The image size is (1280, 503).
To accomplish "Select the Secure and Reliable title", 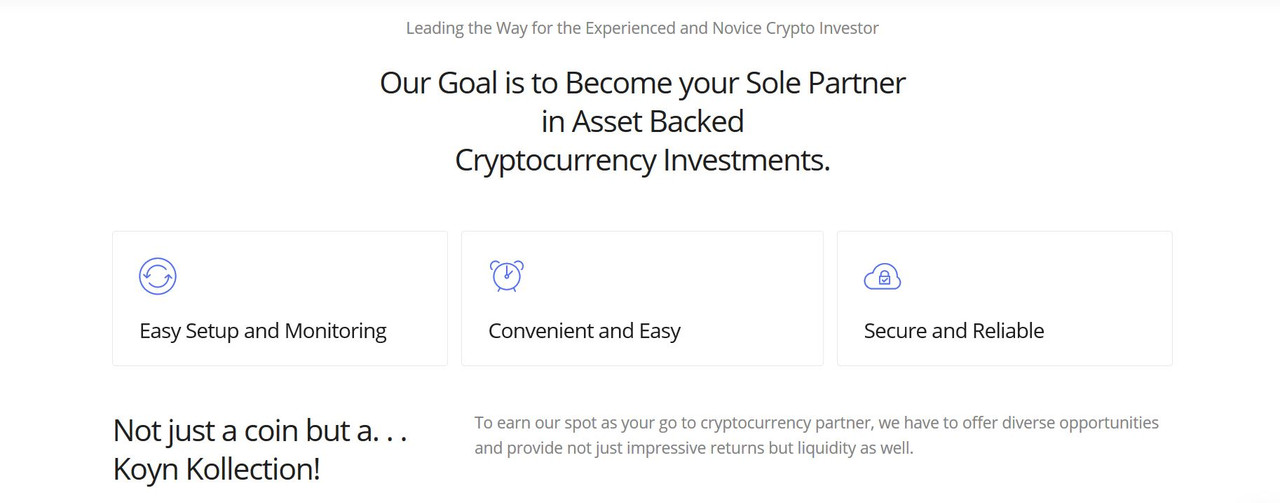I will click(x=954, y=331).
